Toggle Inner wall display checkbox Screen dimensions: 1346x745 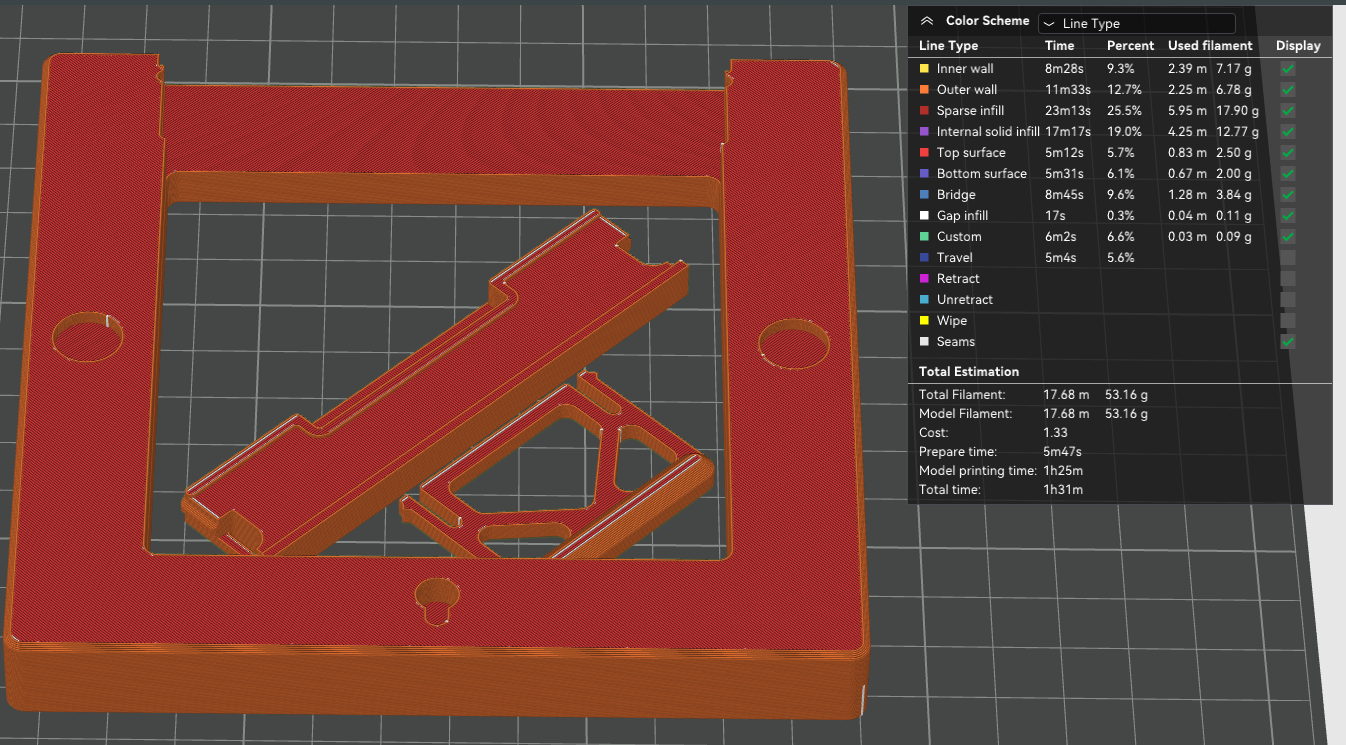1288,69
